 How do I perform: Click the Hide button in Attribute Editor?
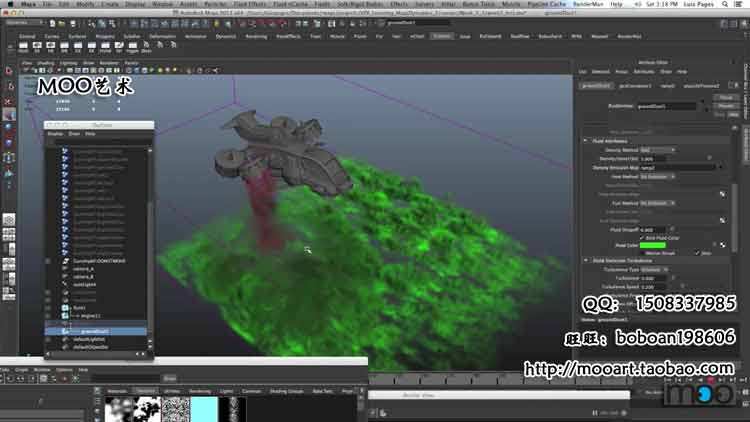tap(733, 114)
